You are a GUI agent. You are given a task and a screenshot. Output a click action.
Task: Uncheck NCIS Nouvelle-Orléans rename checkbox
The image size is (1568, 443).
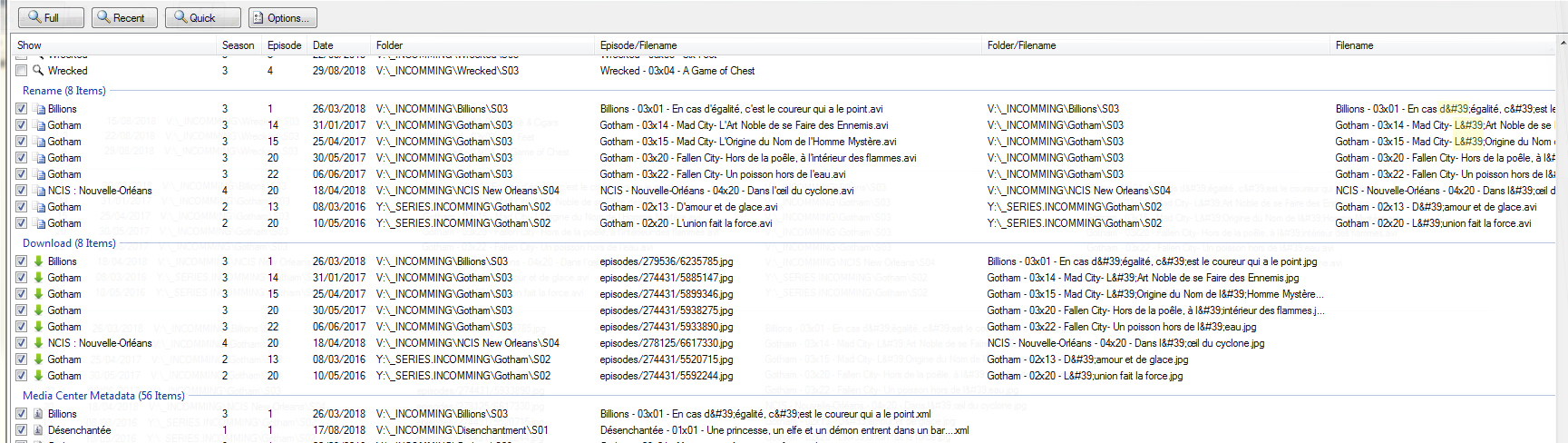pyautogui.click(x=22, y=191)
